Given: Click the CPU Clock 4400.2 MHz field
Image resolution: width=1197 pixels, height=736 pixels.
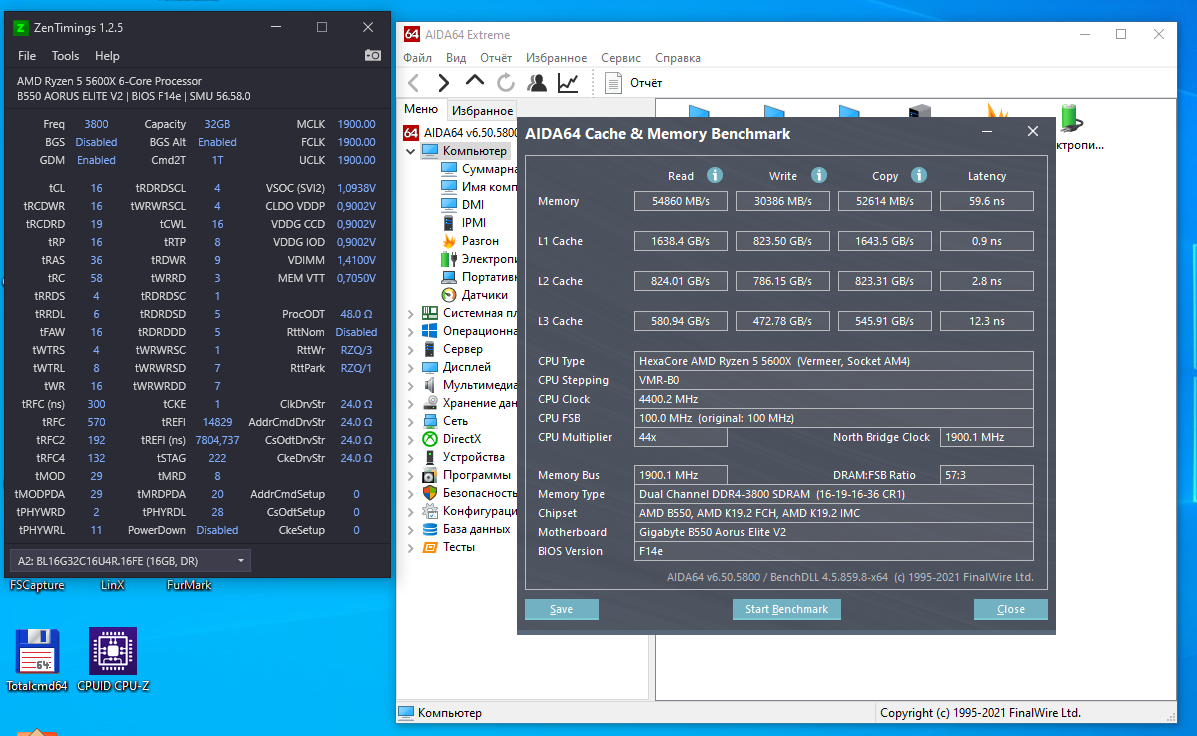Looking at the screenshot, I should pos(834,399).
